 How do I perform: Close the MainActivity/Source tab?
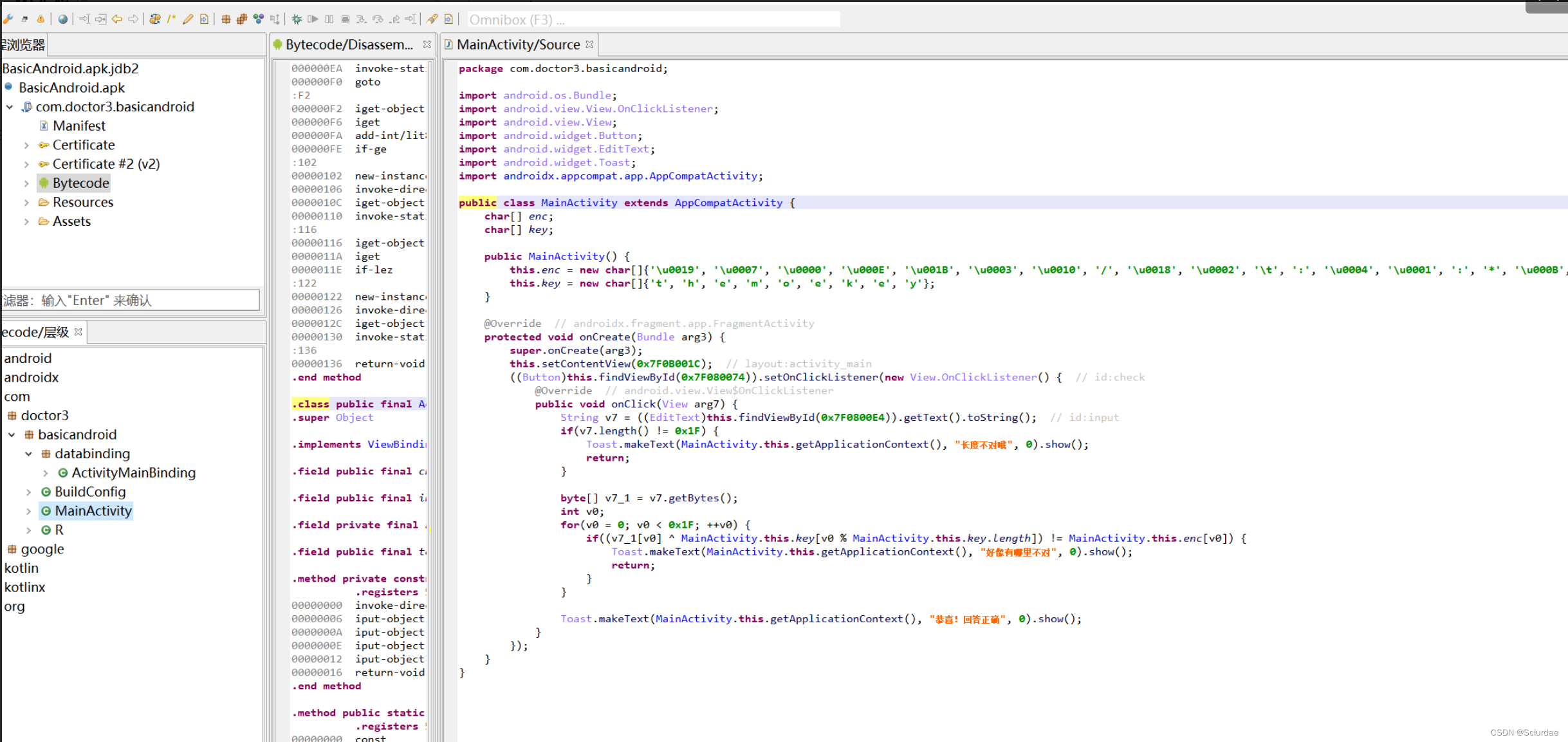coord(589,44)
